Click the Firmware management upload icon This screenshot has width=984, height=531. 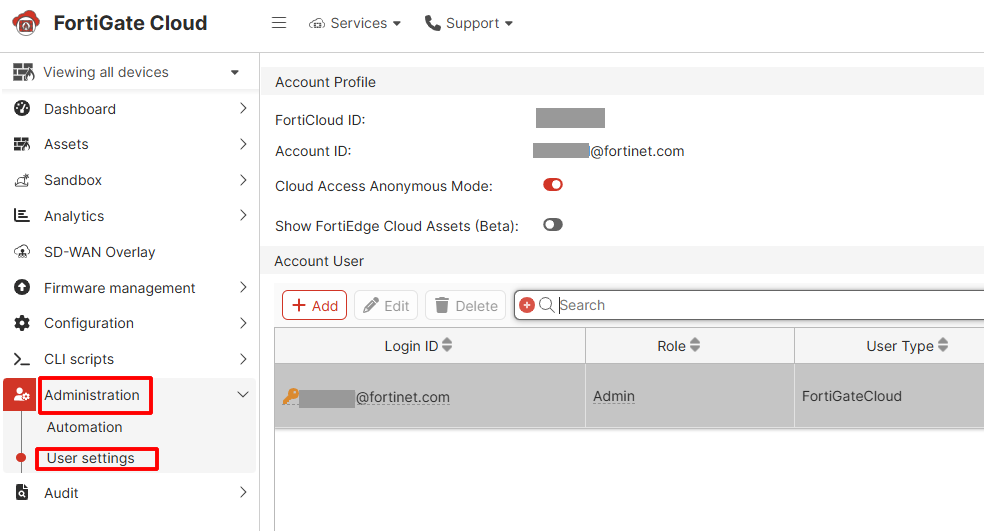22,288
